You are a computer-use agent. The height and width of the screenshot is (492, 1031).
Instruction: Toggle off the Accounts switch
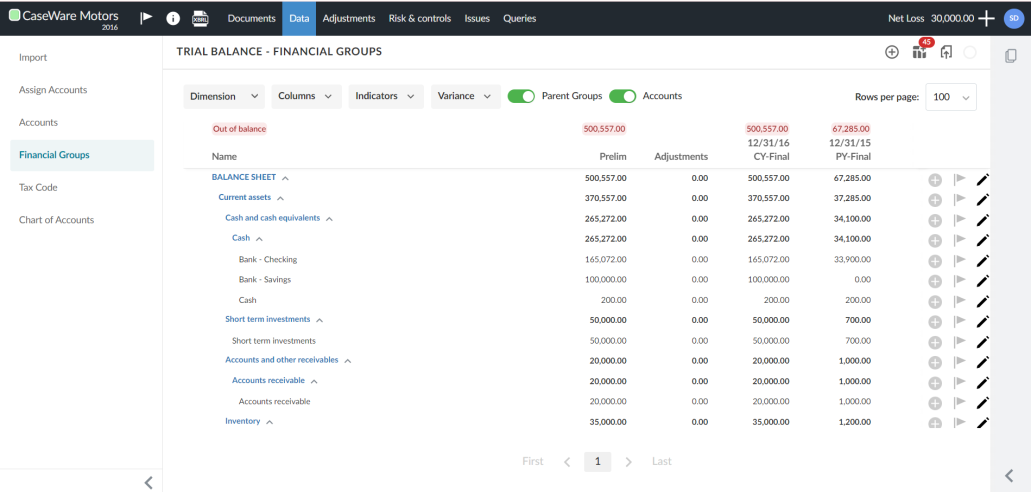pos(622,96)
